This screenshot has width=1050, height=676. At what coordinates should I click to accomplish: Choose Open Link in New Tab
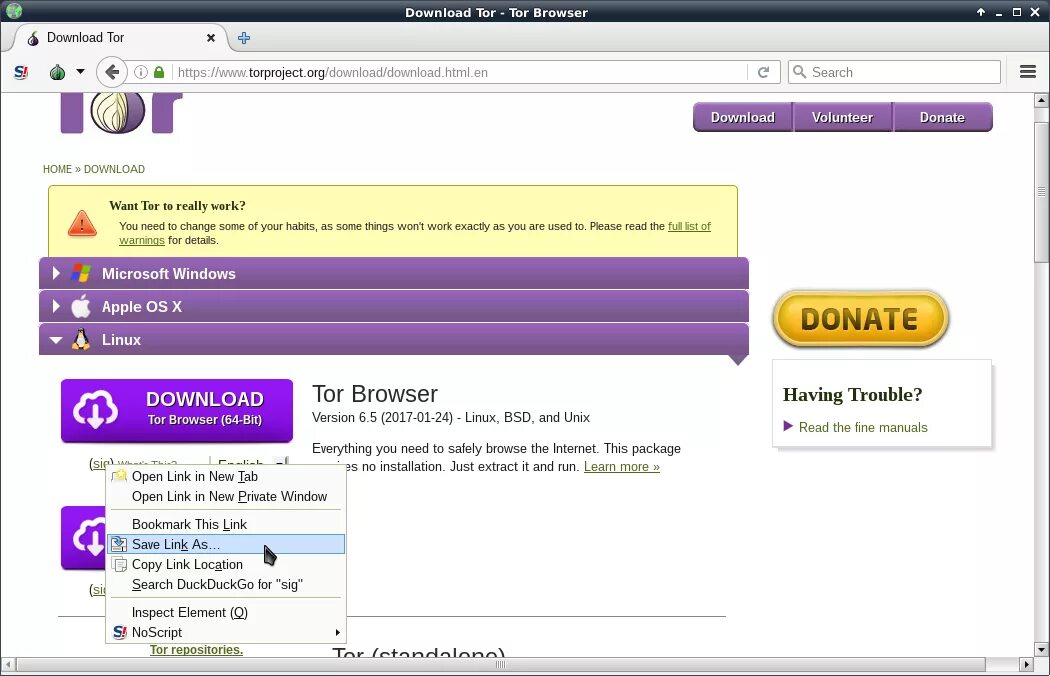(226, 476)
